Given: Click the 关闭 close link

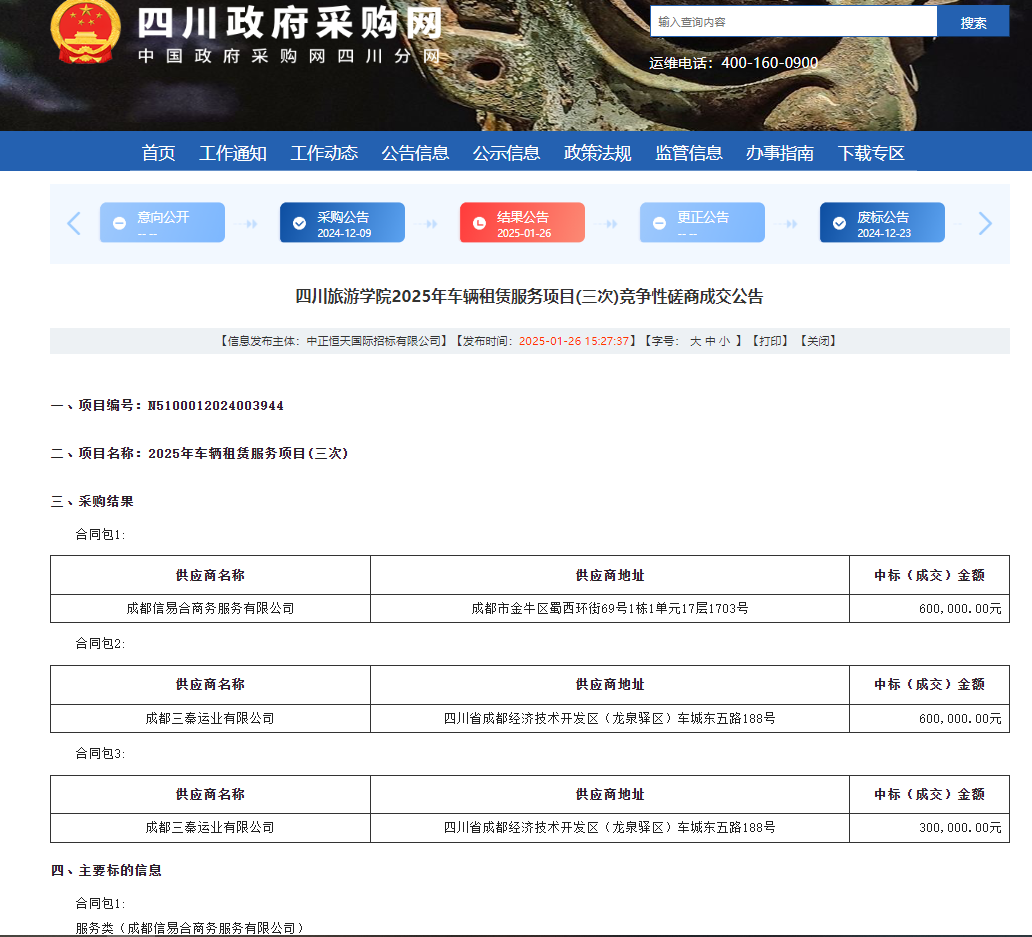Looking at the screenshot, I should [818, 341].
